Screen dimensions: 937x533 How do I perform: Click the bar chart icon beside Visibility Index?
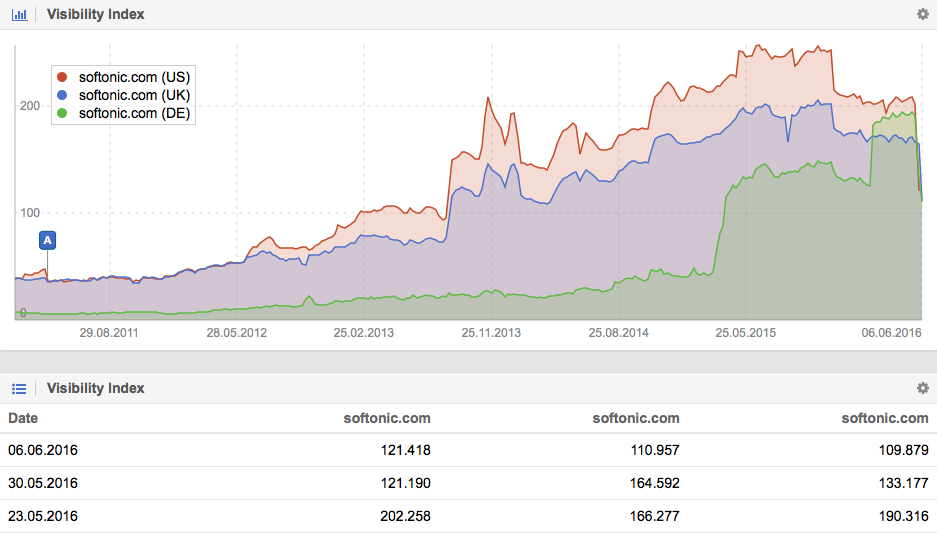19,14
